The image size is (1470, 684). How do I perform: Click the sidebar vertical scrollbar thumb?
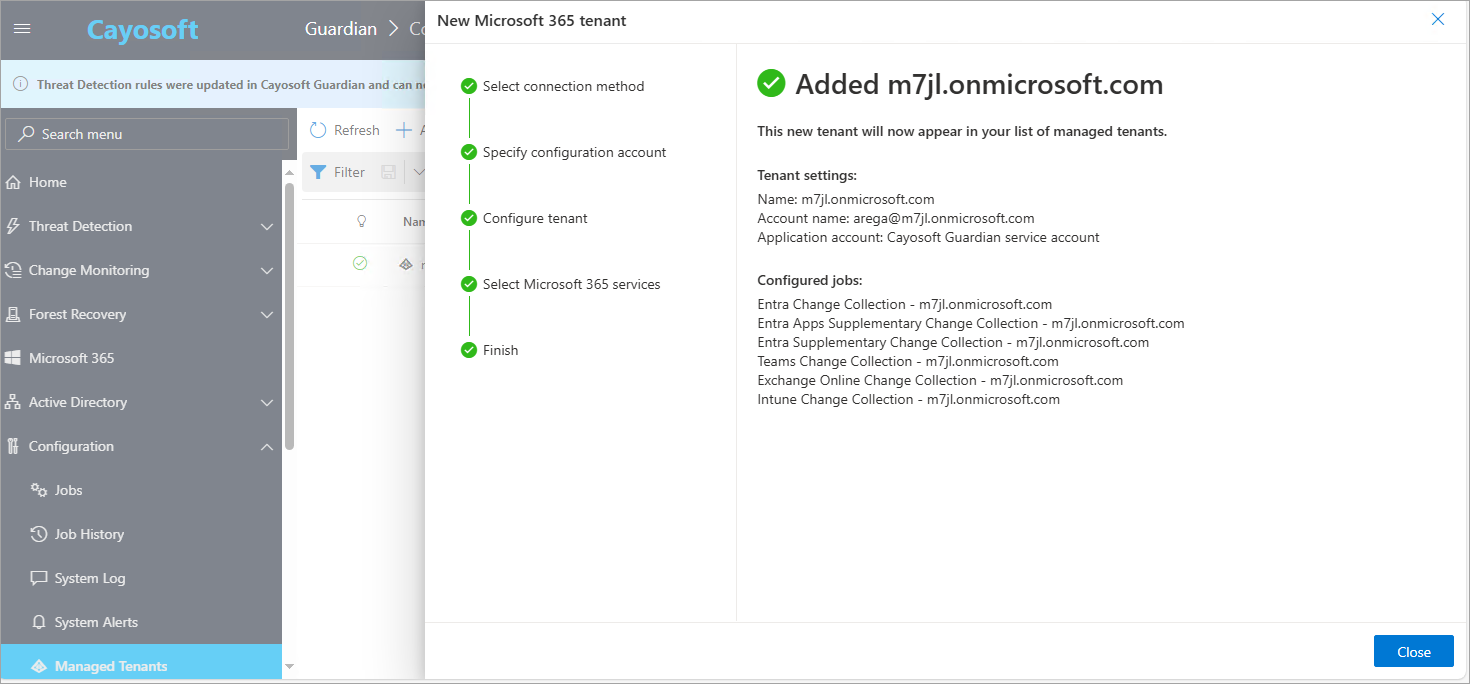pyautogui.click(x=290, y=316)
